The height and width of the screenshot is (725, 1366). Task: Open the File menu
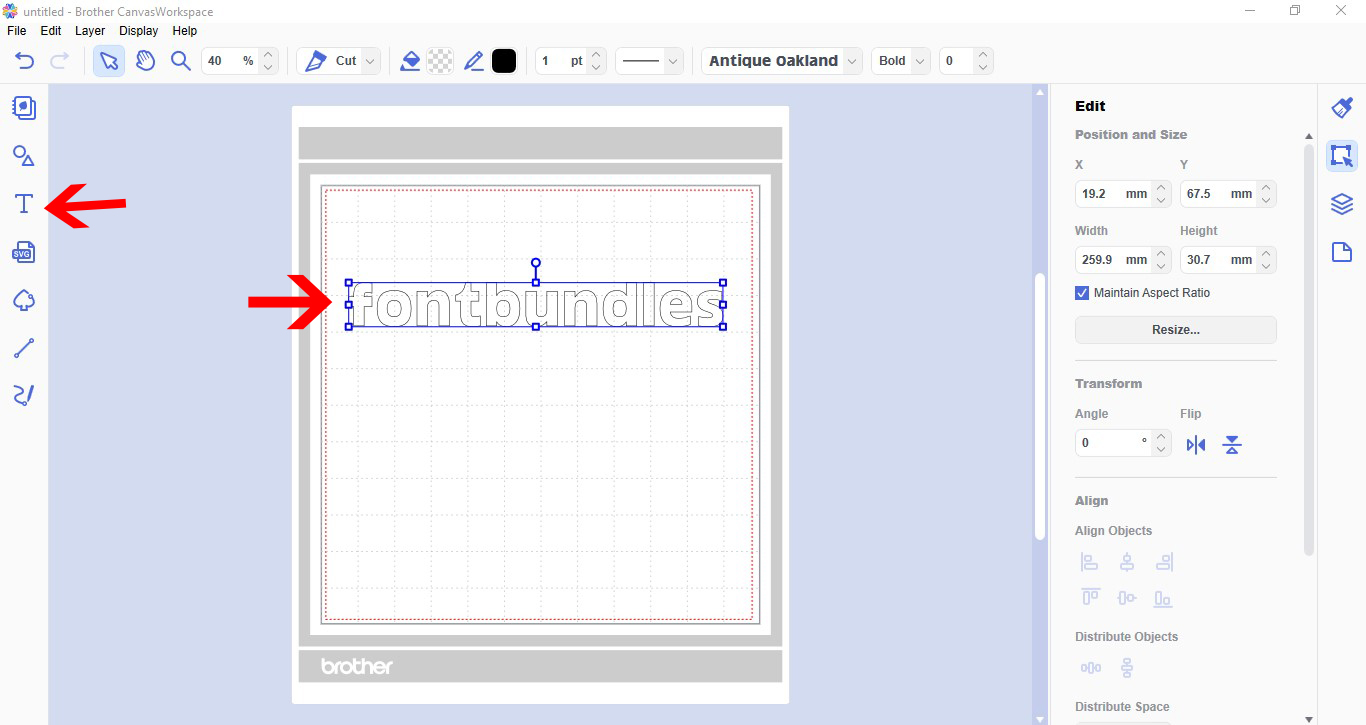(16, 31)
